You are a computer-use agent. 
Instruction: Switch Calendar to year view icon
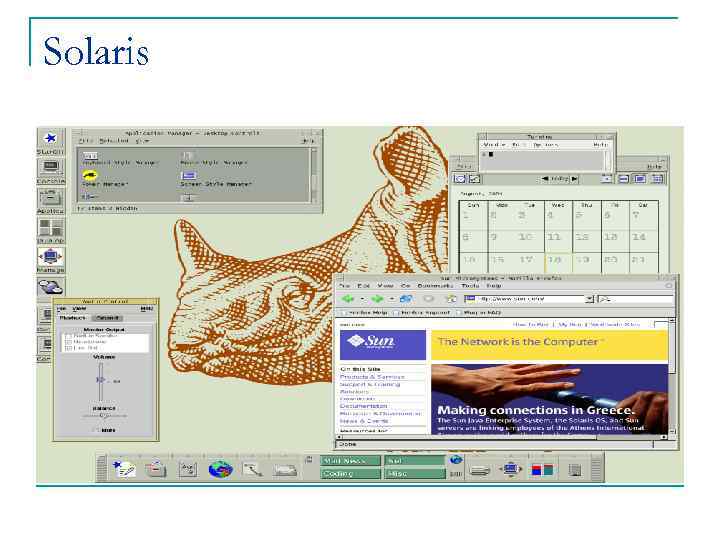point(657,179)
